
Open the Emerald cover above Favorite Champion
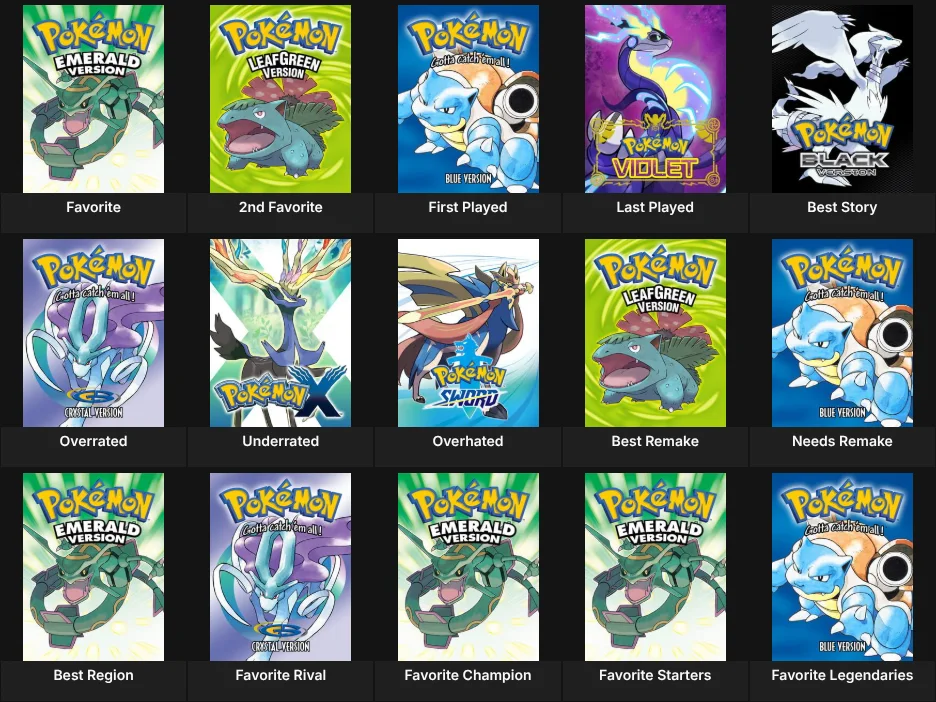tap(468, 567)
